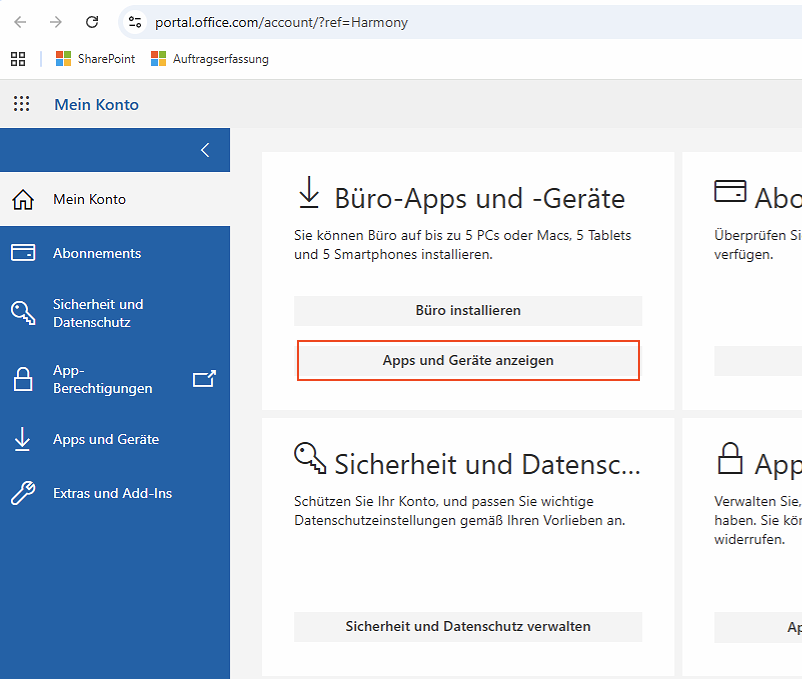Collapse the left navigation sidebar
Viewport: 802px width, 679px height.
(x=205, y=150)
